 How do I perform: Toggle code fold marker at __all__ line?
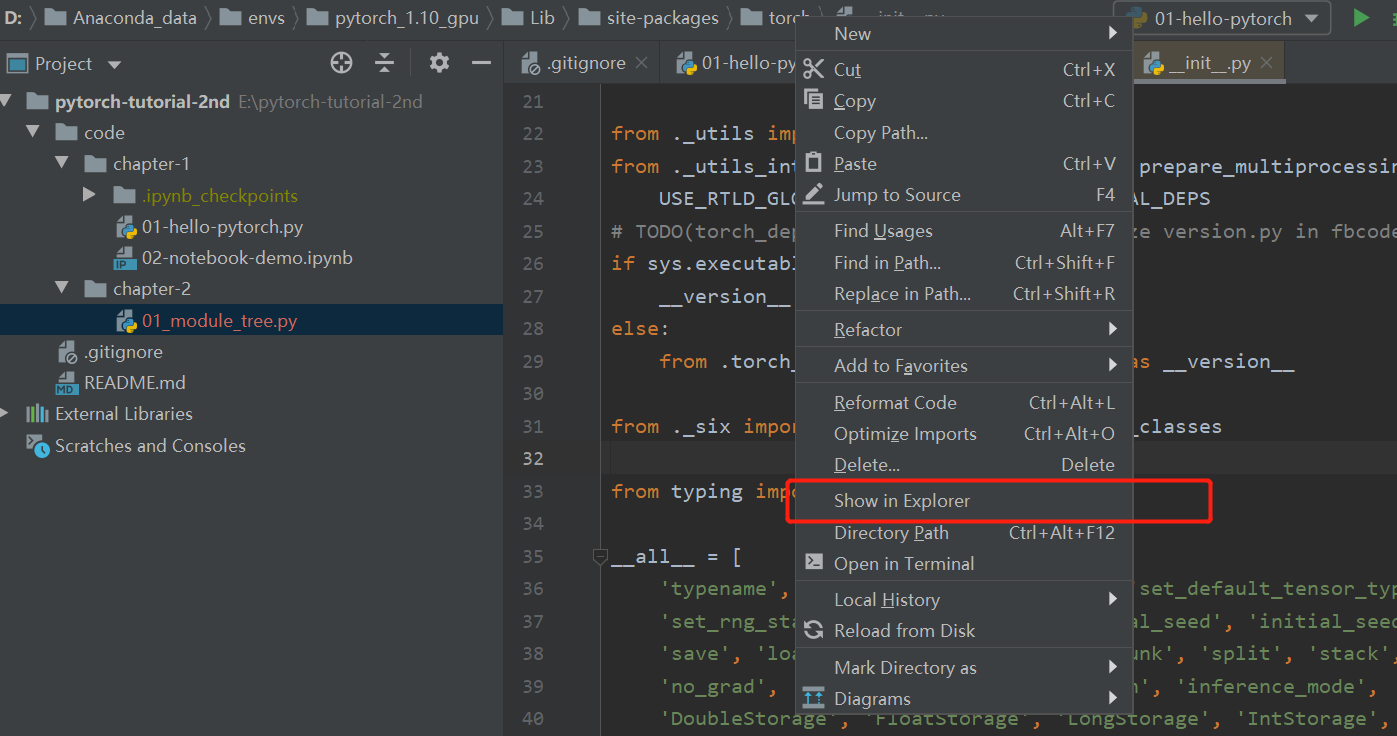(x=599, y=556)
